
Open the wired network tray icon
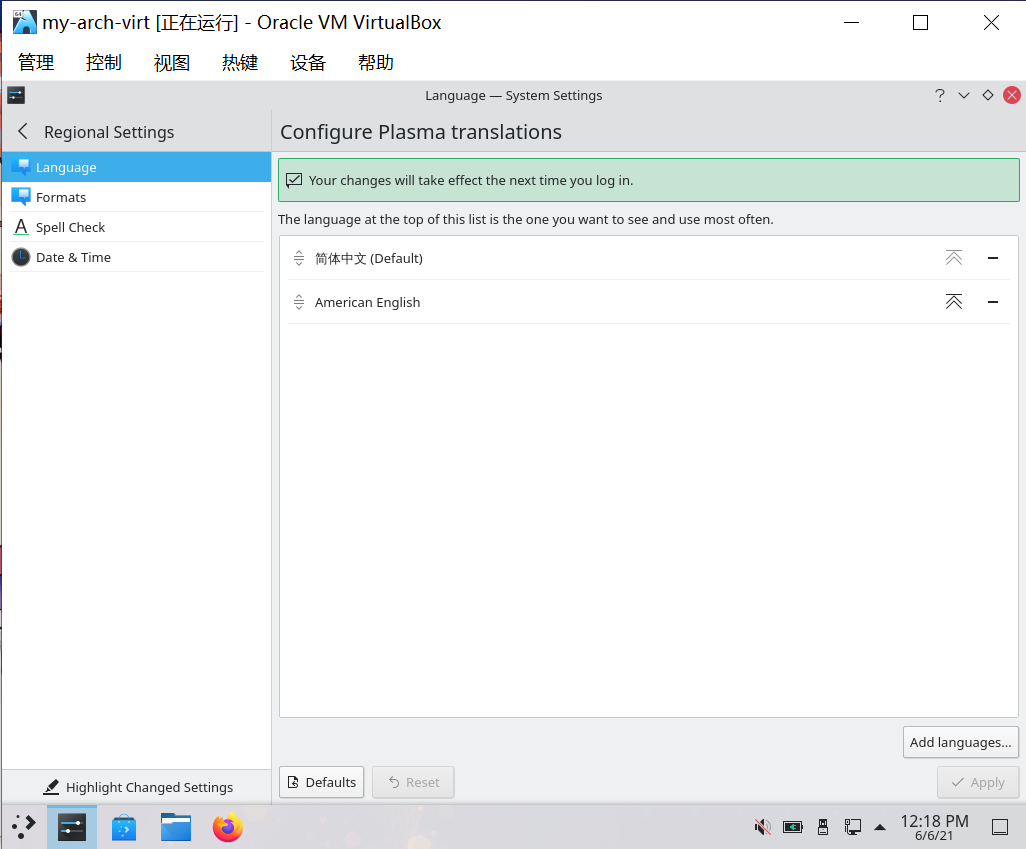tap(853, 827)
